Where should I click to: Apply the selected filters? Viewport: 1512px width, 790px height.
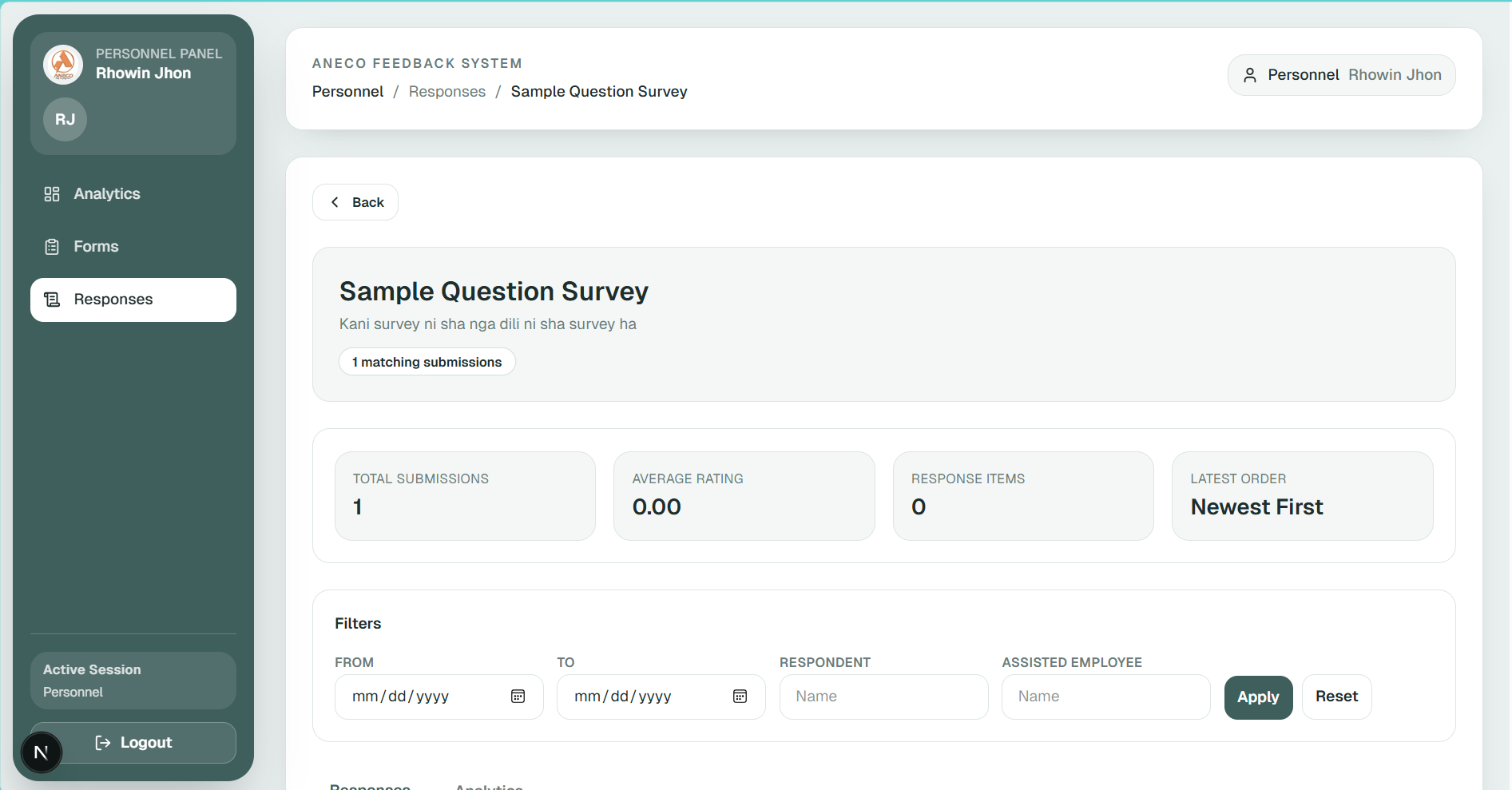coord(1258,697)
